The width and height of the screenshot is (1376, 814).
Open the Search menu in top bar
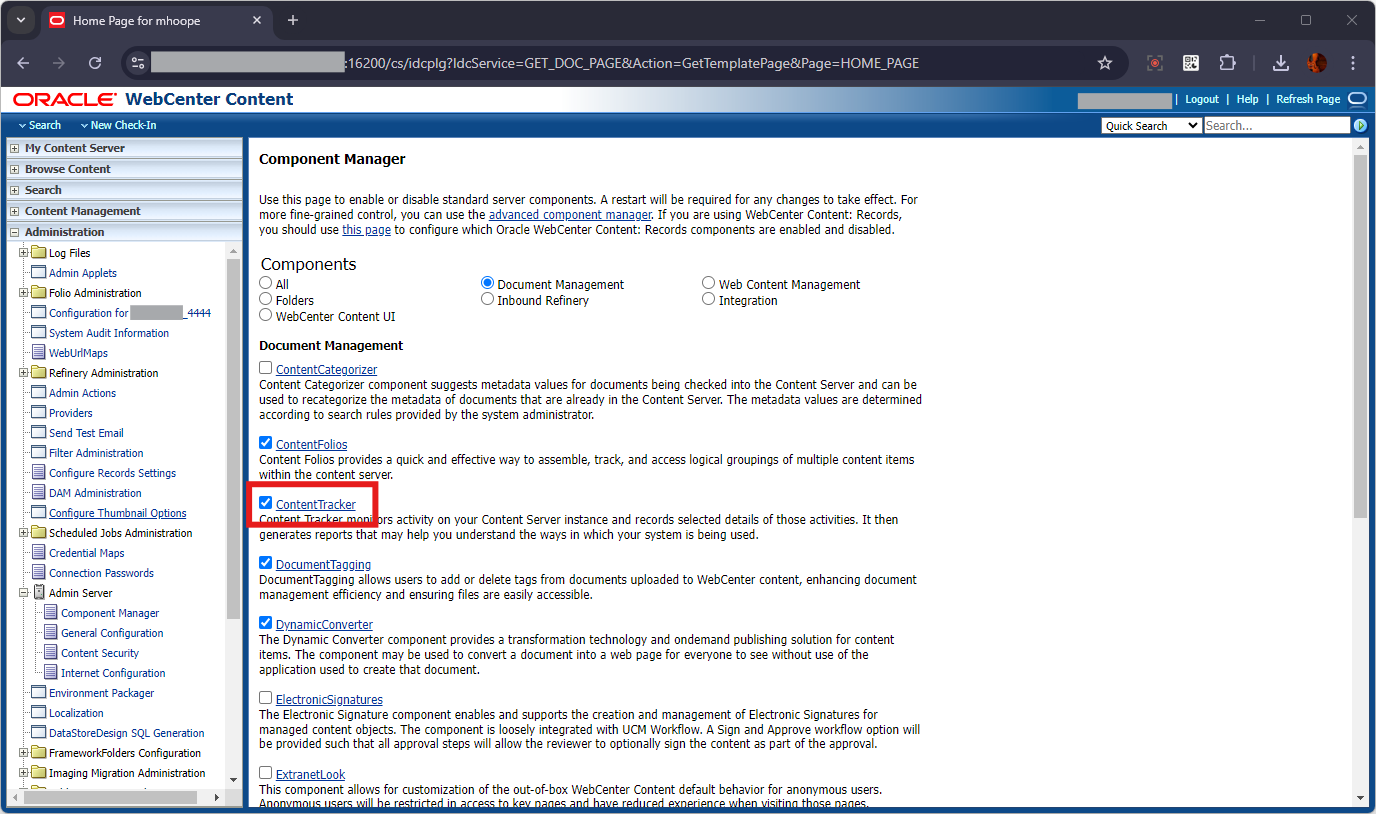pyautogui.click(x=40, y=125)
